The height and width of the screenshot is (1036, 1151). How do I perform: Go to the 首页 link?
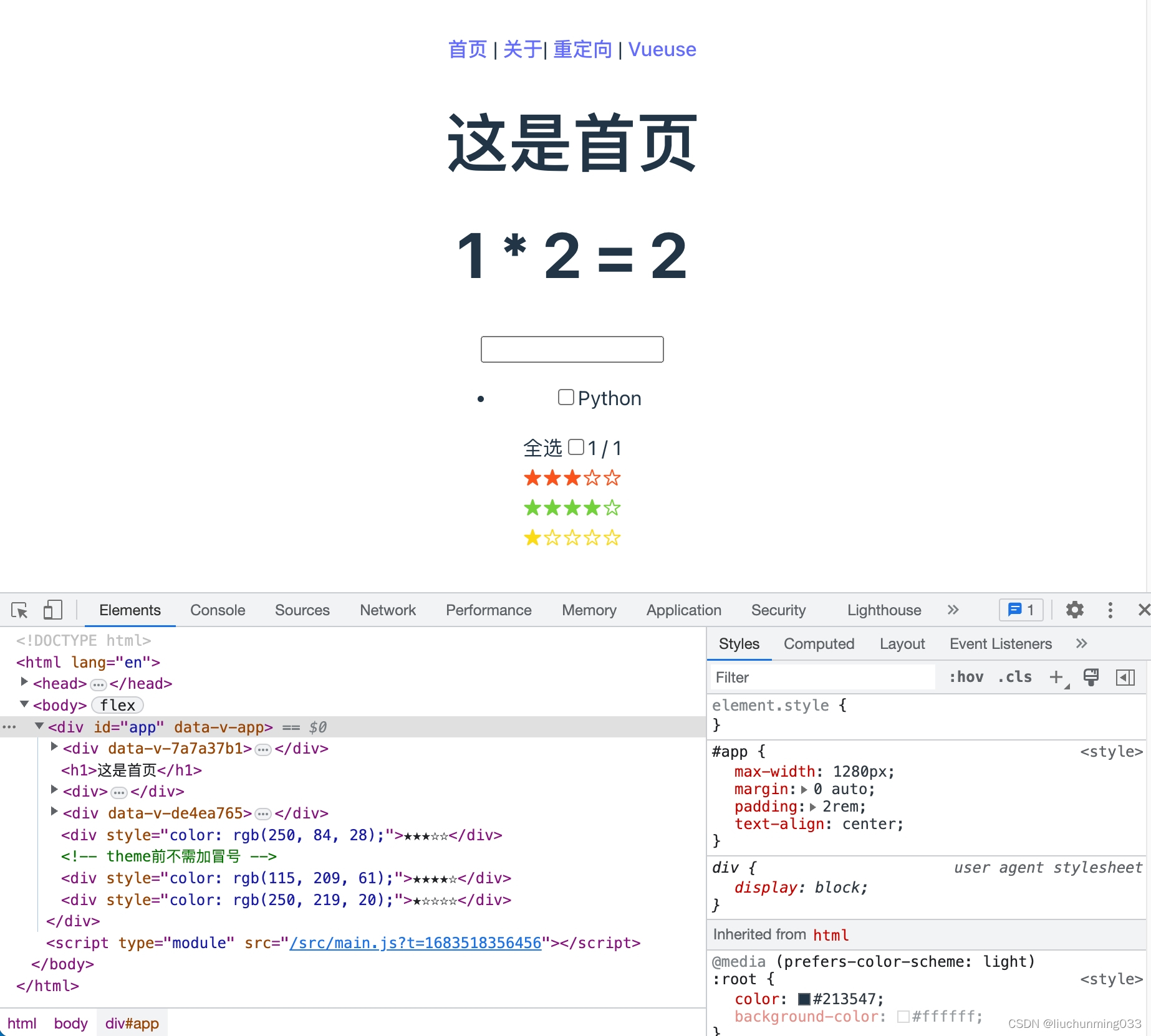click(x=468, y=49)
